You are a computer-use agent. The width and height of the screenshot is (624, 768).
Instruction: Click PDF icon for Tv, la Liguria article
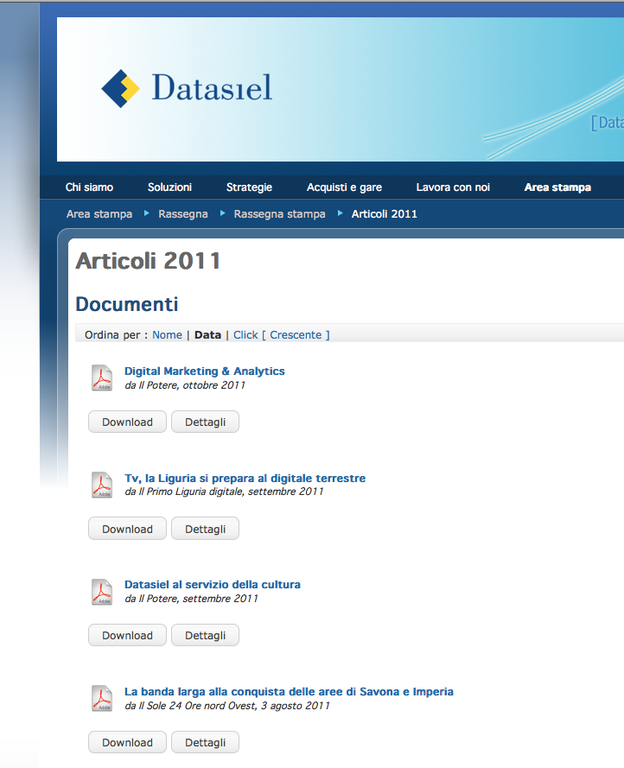pyautogui.click(x=102, y=485)
